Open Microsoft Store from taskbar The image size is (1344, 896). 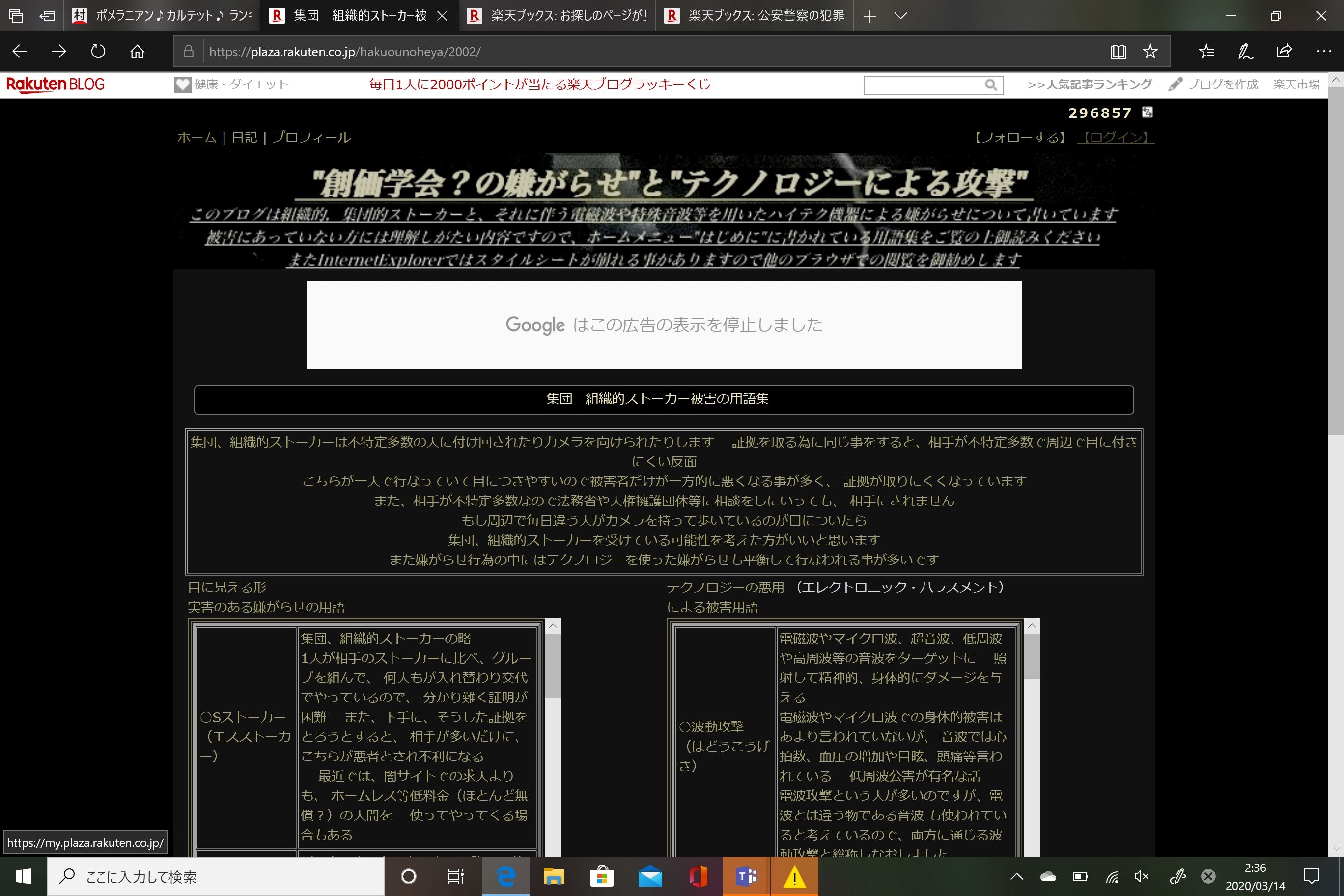coord(602,876)
